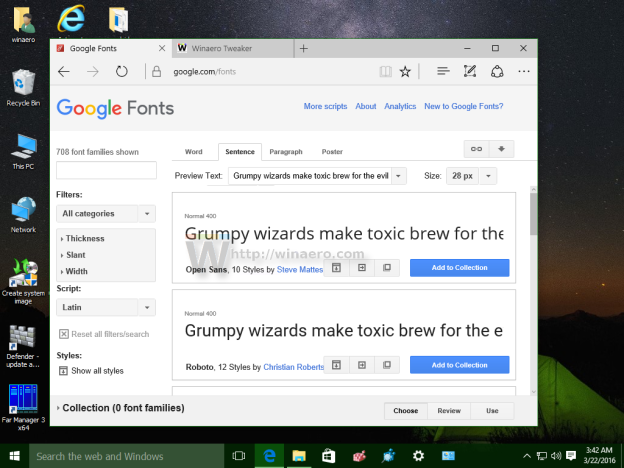Viewport: 624px width, 468px height.
Task: Expand the Width filter
Action: click(74, 271)
